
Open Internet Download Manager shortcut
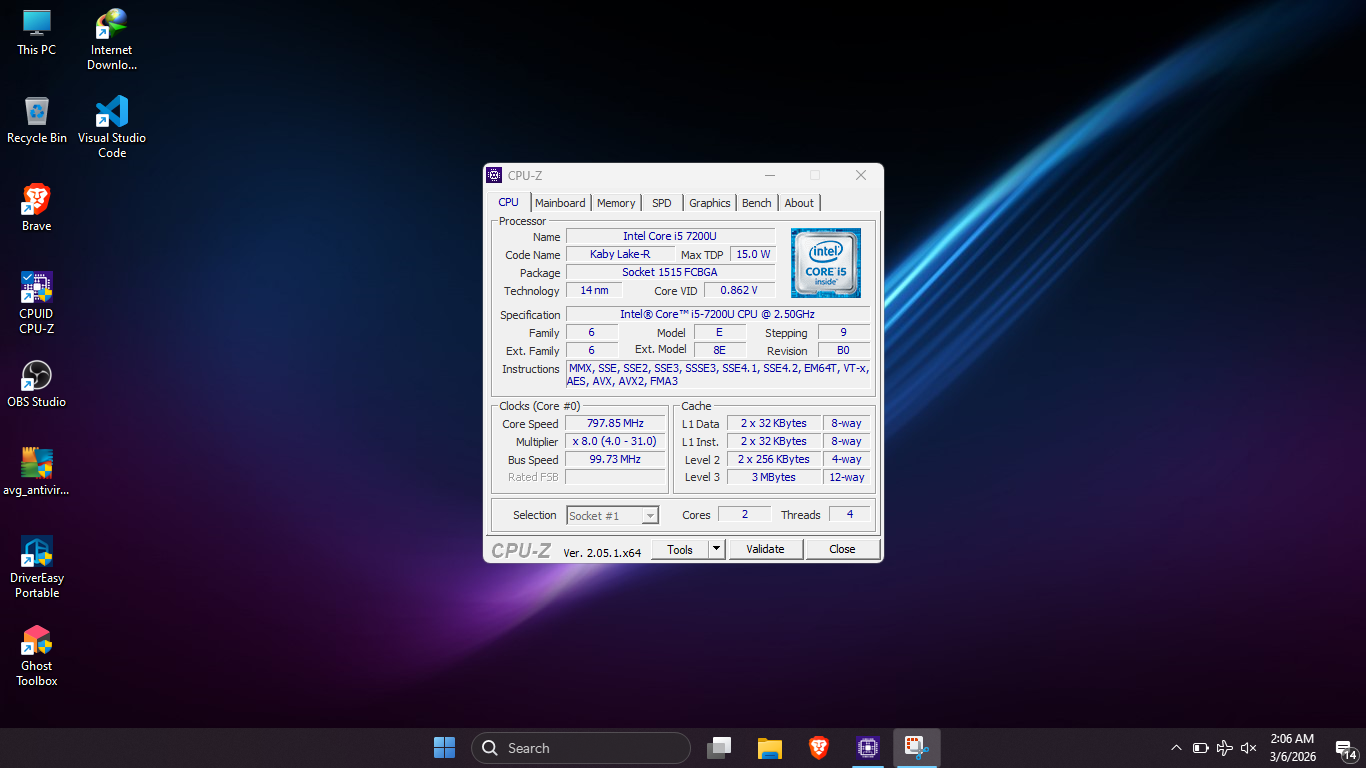point(112,39)
